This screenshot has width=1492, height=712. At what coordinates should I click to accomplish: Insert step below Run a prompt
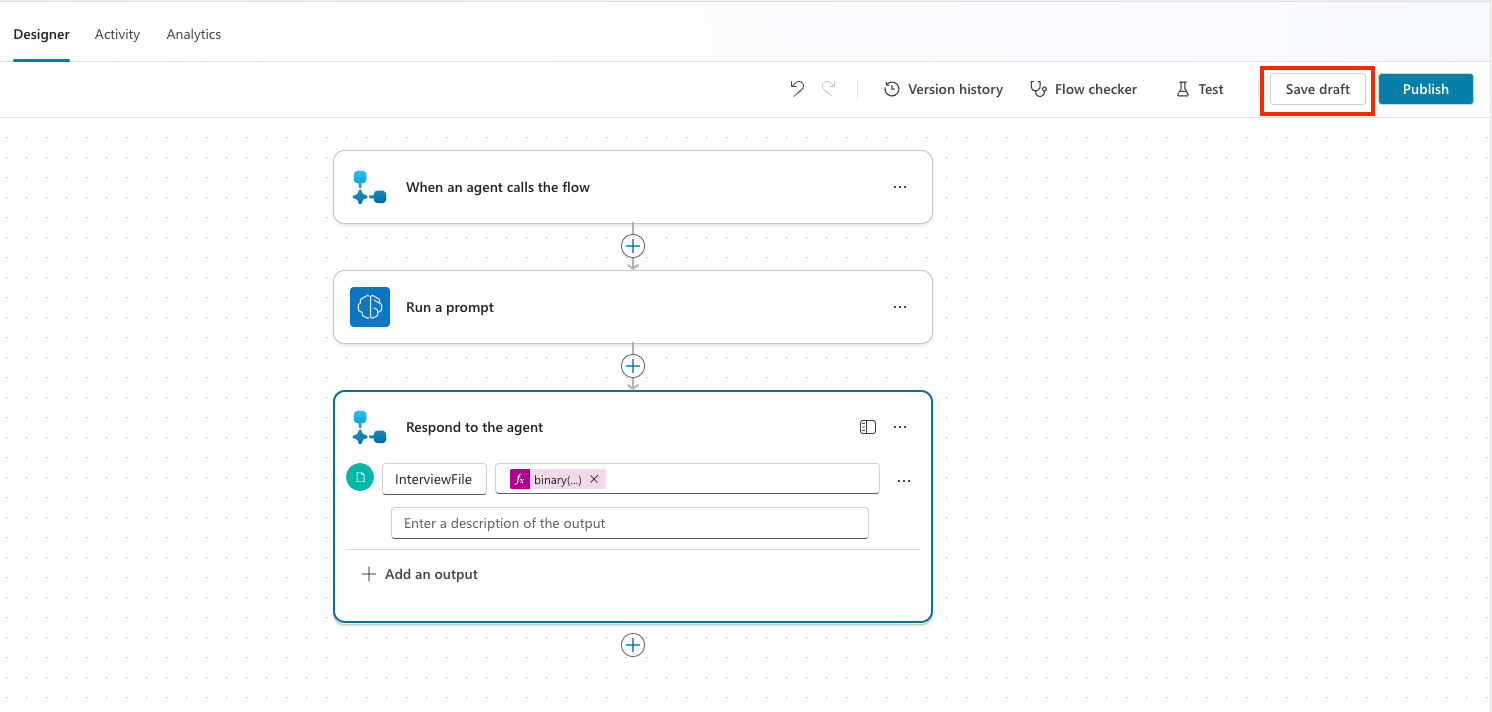pos(633,366)
